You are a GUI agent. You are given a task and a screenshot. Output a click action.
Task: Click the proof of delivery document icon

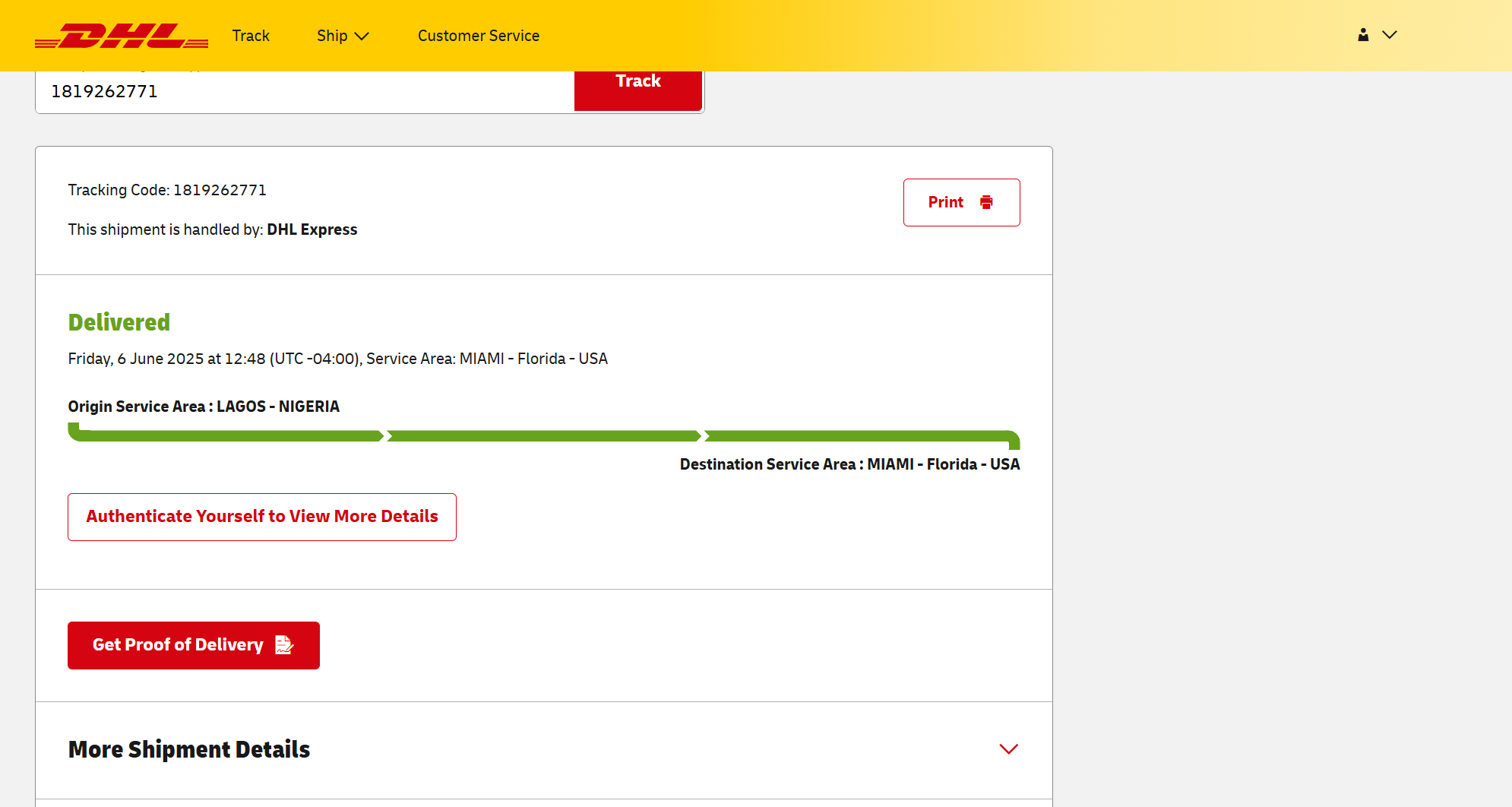pyautogui.click(x=284, y=645)
